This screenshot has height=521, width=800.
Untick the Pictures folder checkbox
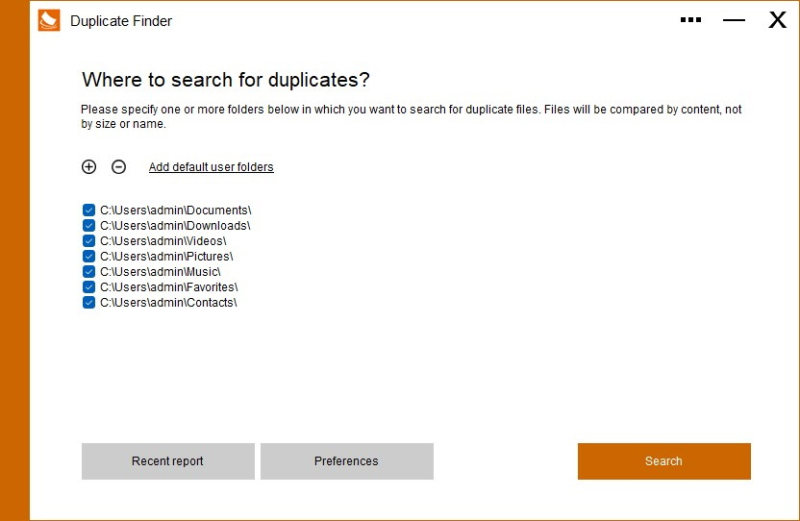click(89, 256)
